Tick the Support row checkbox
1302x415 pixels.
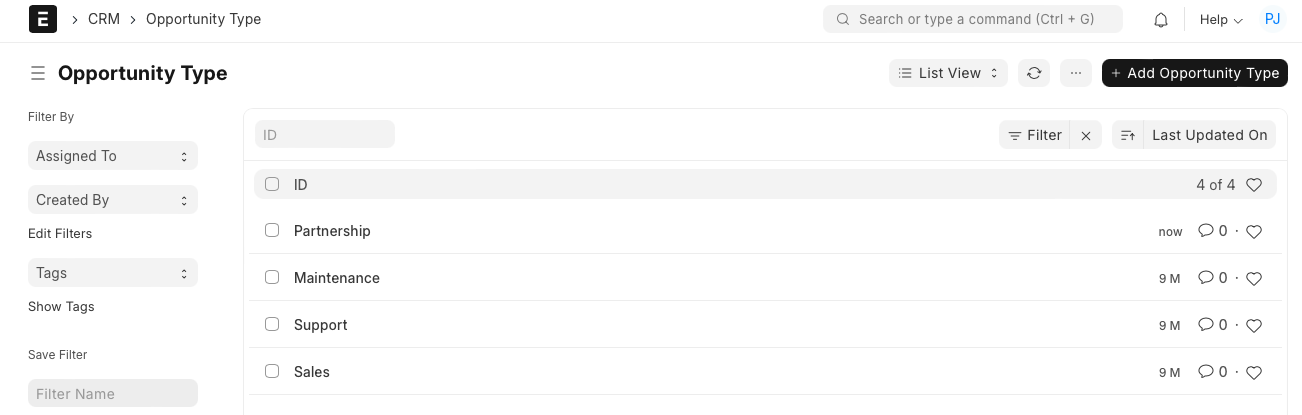click(x=272, y=324)
